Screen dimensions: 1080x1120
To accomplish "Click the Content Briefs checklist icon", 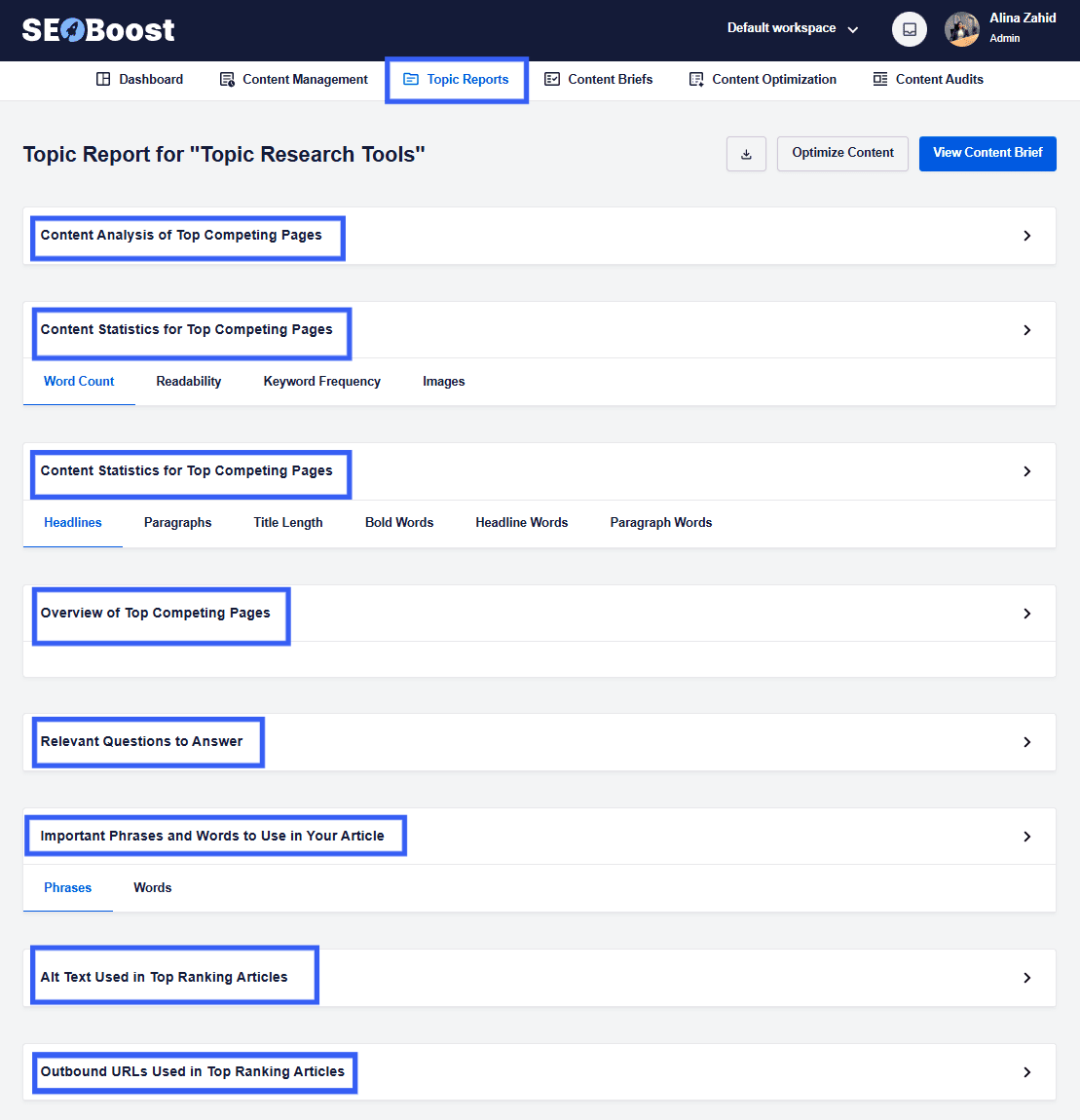I will point(552,79).
